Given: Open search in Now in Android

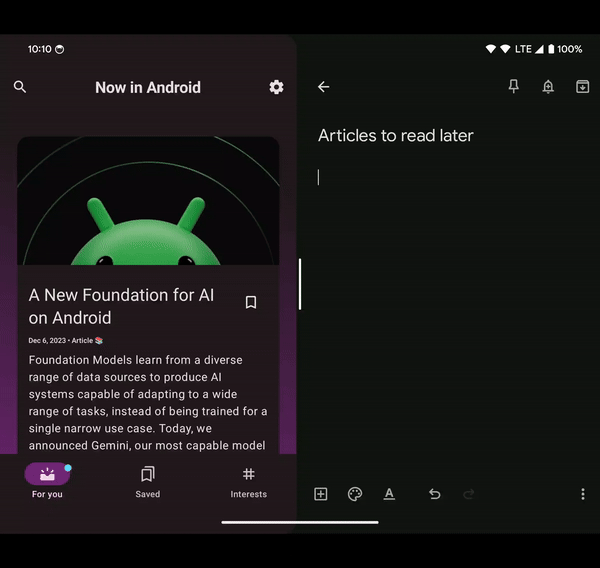Looking at the screenshot, I should click(x=20, y=87).
